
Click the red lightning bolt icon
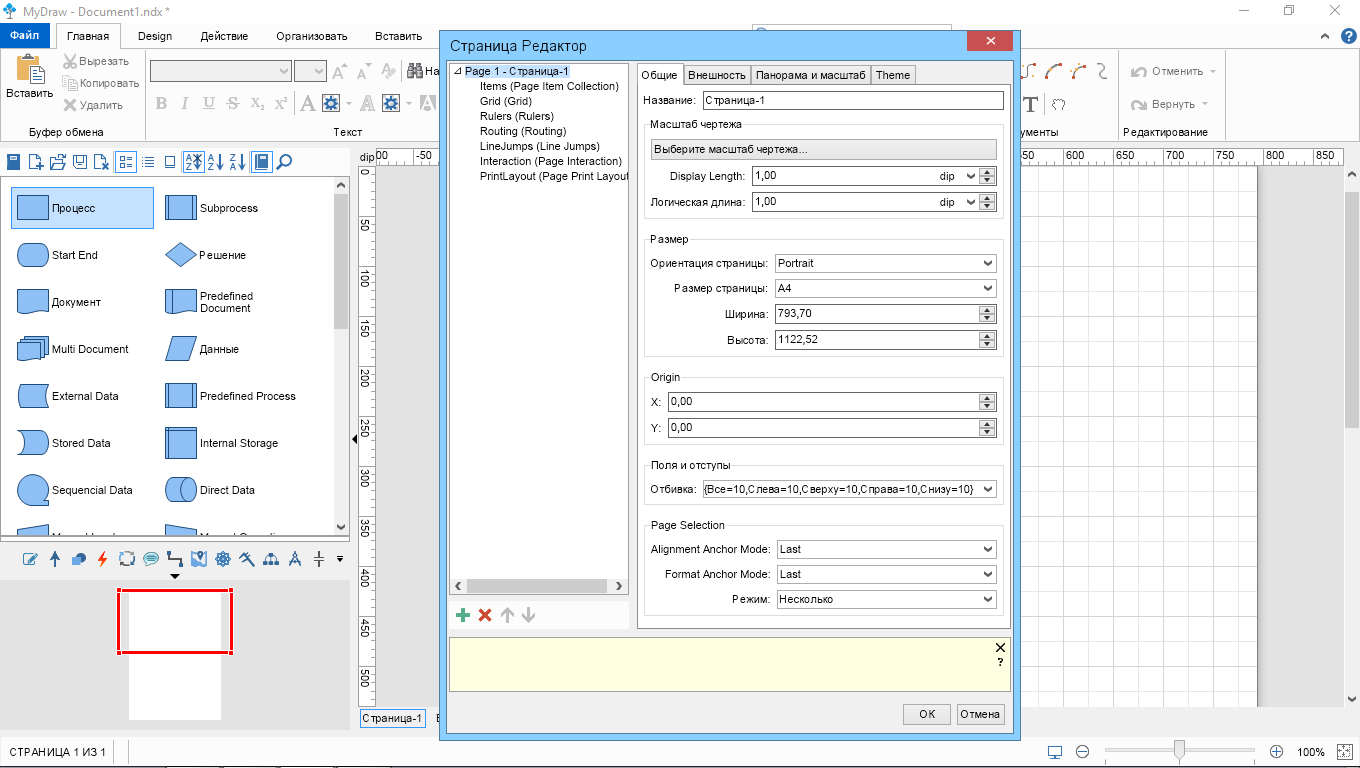click(x=102, y=559)
